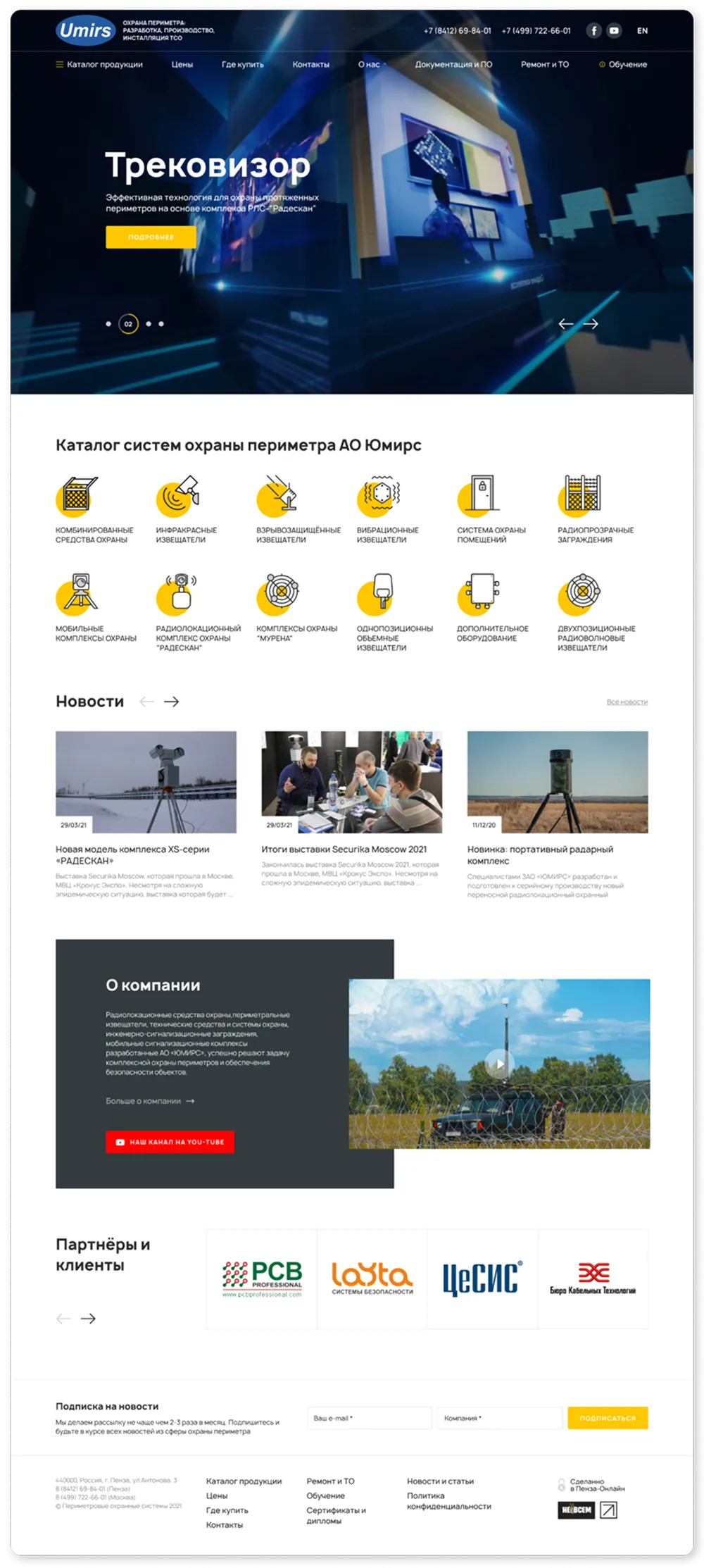The height and width of the screenshot is (1568, 704).
Task: Select the third hero slider pagination dot
Action: click(149, 324)
